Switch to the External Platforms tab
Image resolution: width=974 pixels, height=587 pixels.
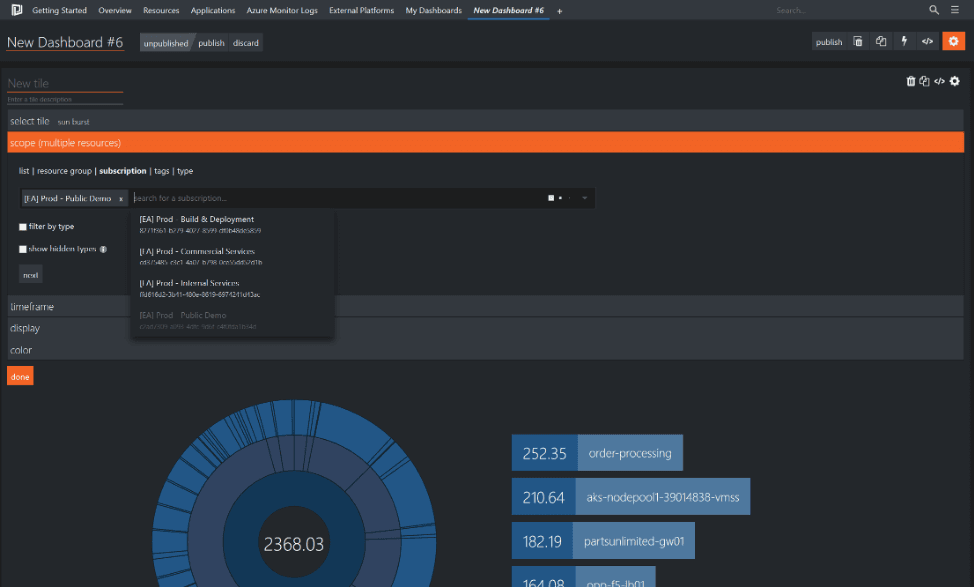(x=362, y=11)
